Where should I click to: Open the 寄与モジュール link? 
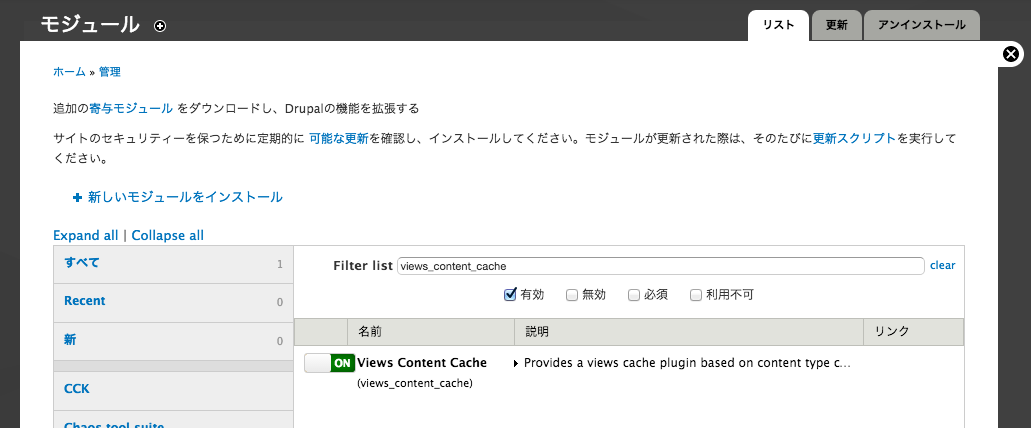[x=131, y=108]
